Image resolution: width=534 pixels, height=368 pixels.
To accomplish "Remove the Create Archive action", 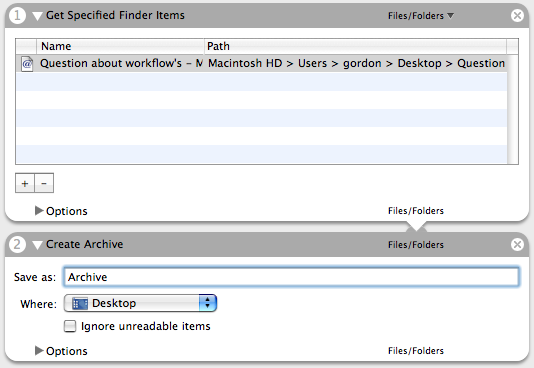I will (517, 244).
